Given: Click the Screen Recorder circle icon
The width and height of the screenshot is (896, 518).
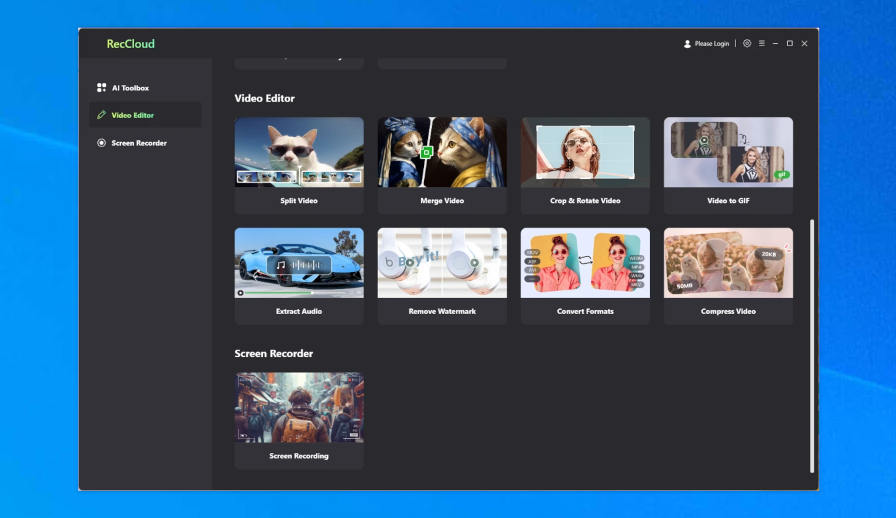Looking at the screenshot, I should click(x=101, y=143).
